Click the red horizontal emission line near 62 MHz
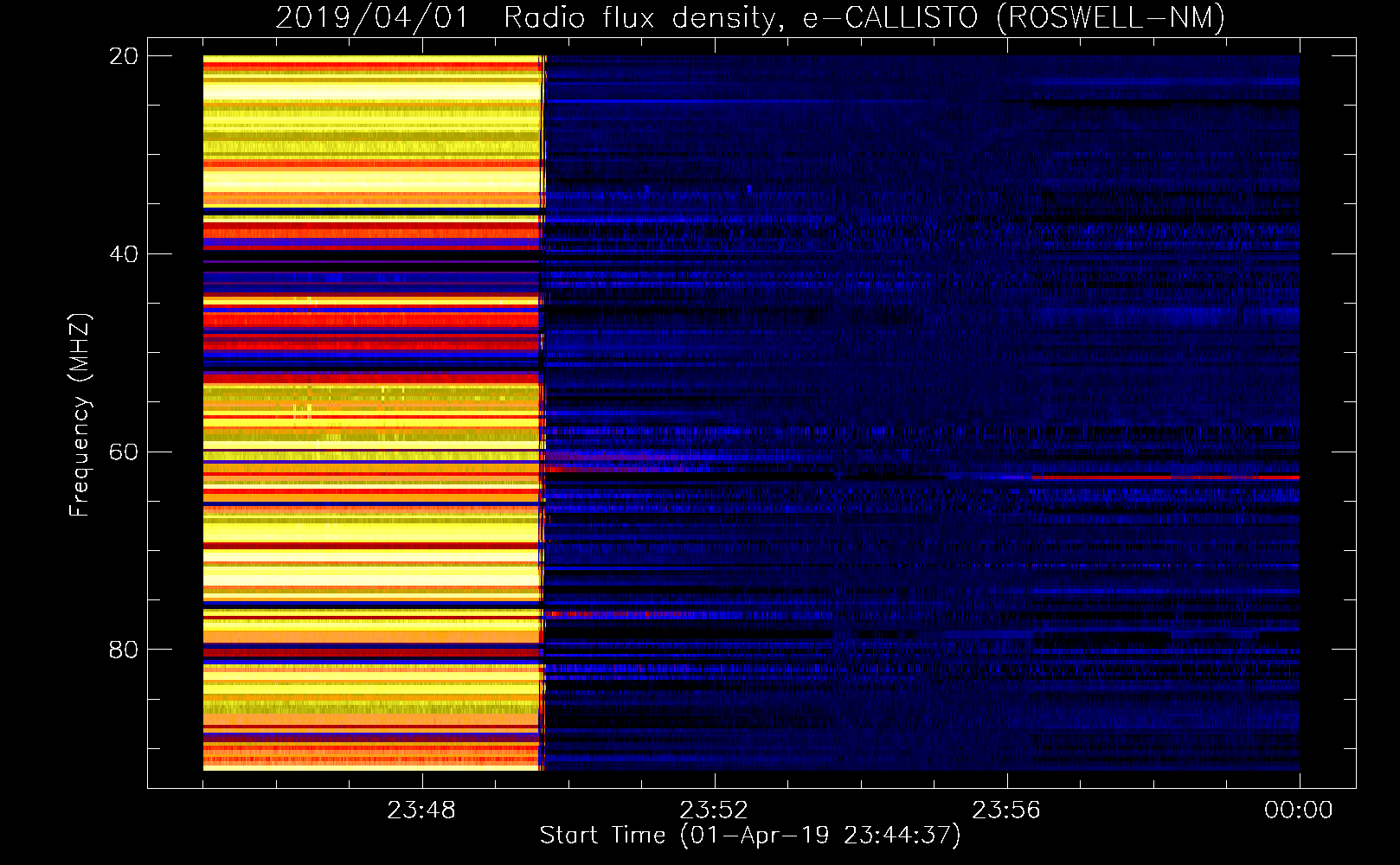 pyautogui.click(x=1166, y=477)
